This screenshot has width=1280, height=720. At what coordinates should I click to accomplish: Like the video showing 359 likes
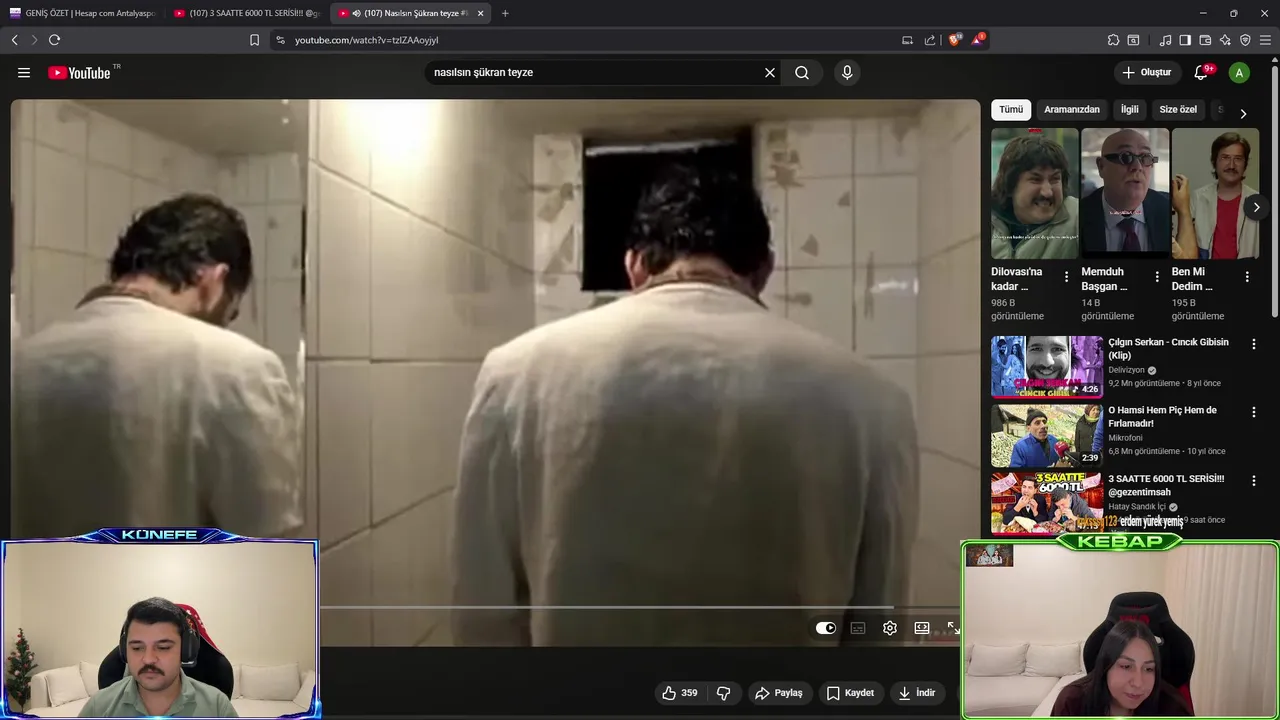pyautogui.click(x=680, y=693)
